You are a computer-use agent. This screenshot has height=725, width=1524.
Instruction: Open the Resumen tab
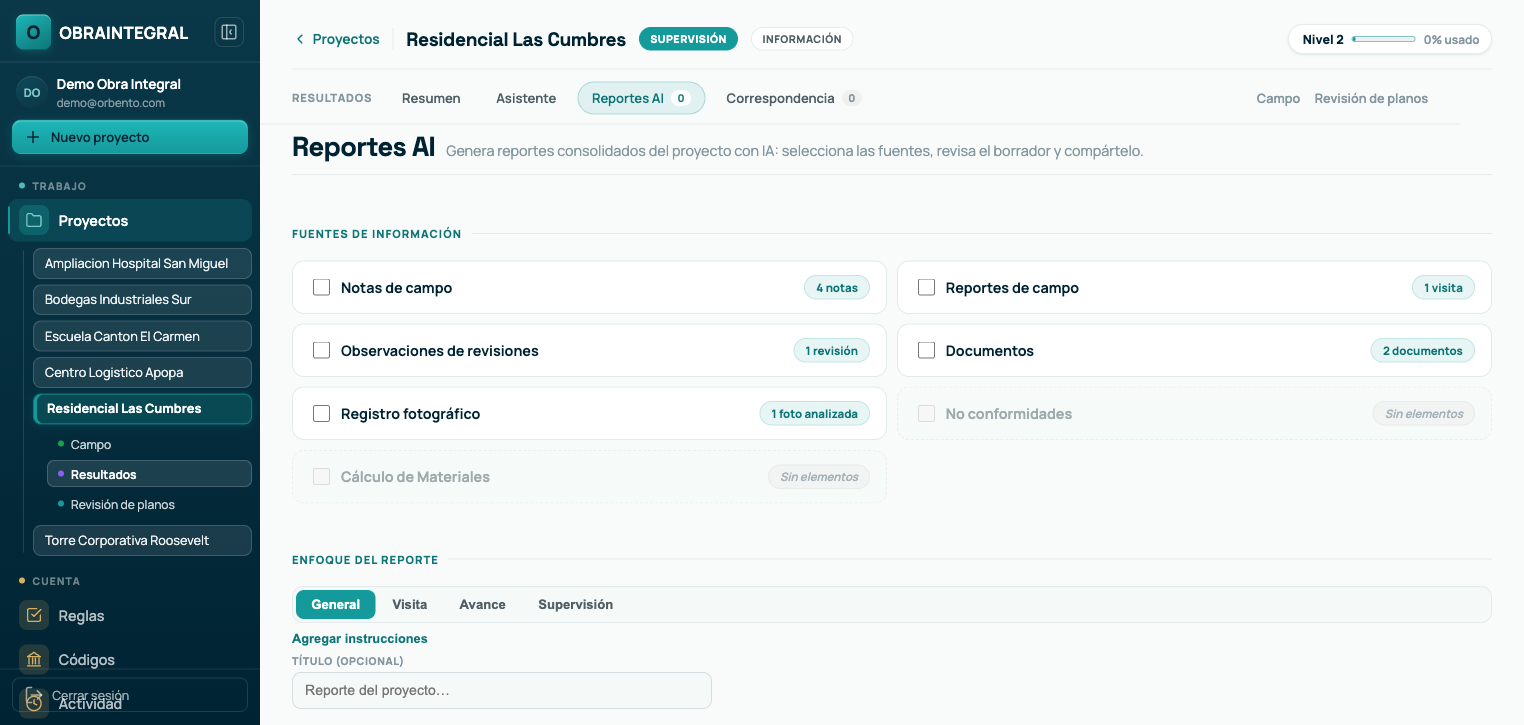pyautogui.click(x=431, y=98)
